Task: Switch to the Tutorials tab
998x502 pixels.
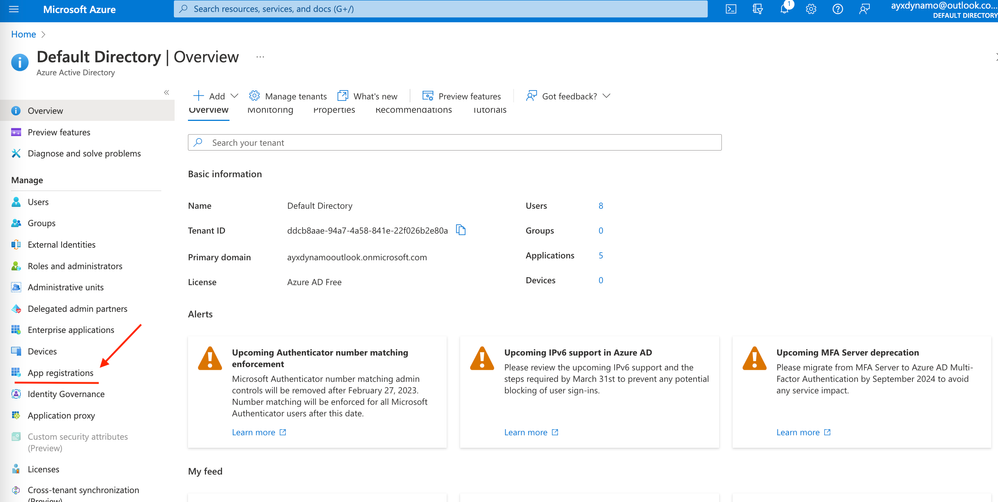Action: pos(489,110)
